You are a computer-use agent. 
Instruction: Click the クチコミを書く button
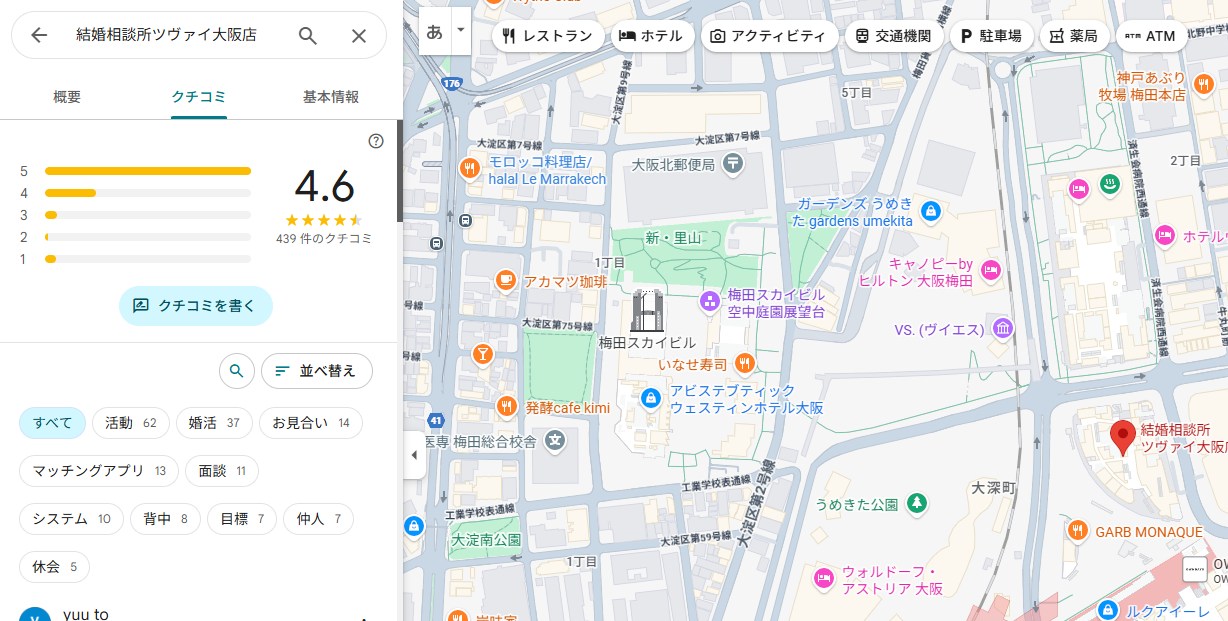point(195,306)
